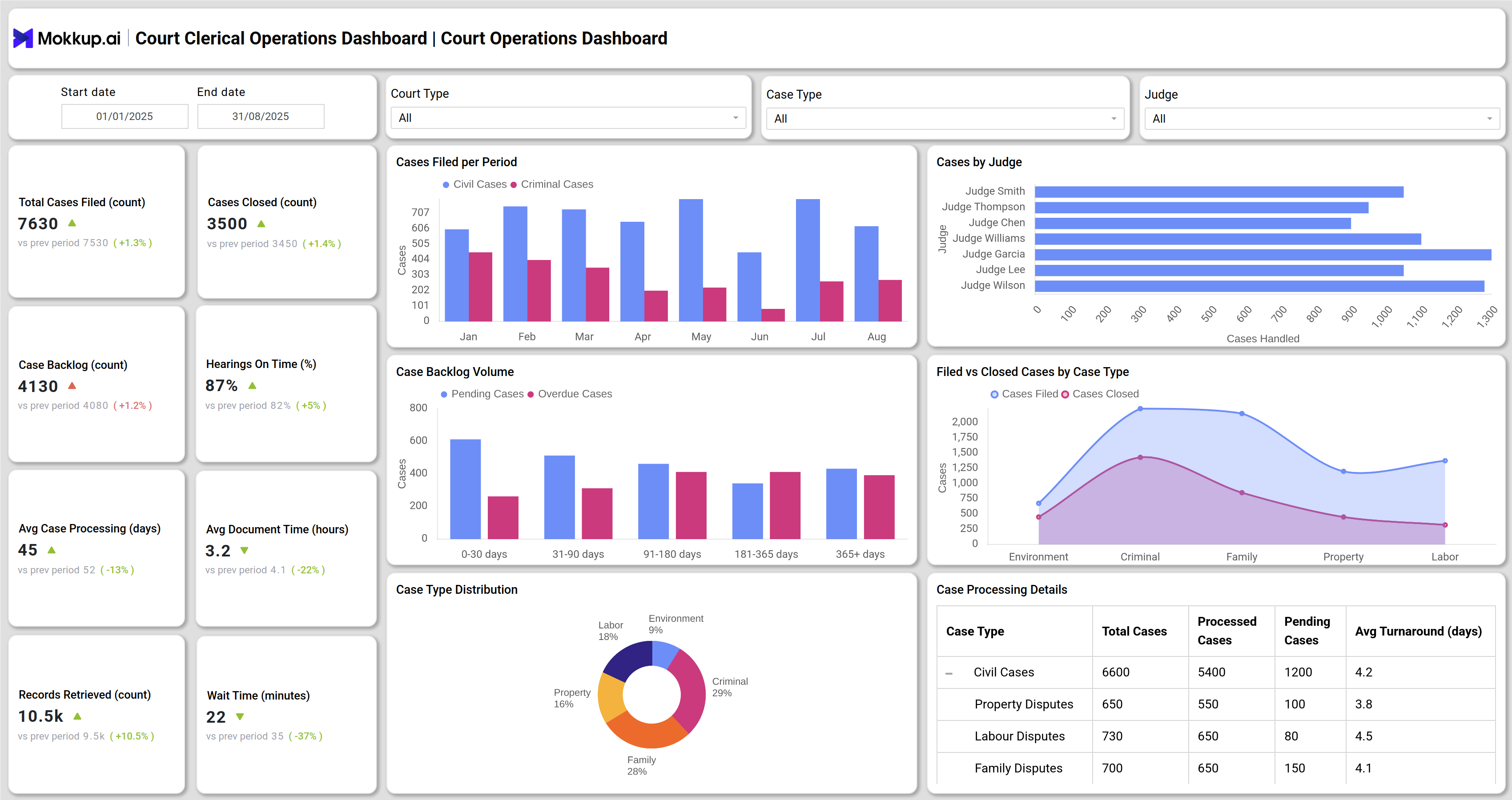Open the Court Type dropdown
The image size is (1512, 800).
point(568,118)
